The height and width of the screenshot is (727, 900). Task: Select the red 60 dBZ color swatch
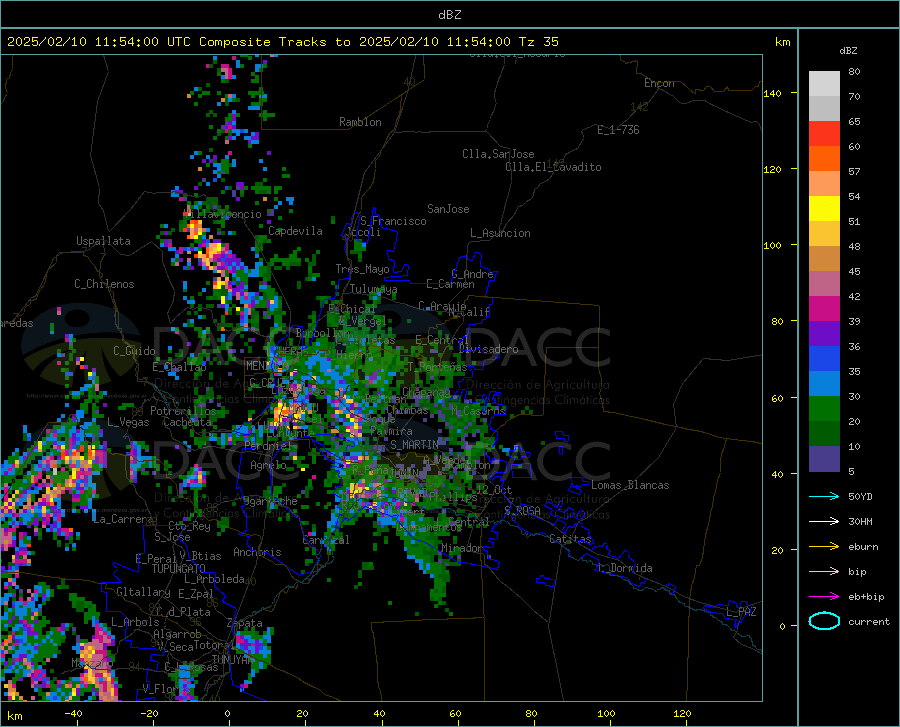(x=824, y=134)
